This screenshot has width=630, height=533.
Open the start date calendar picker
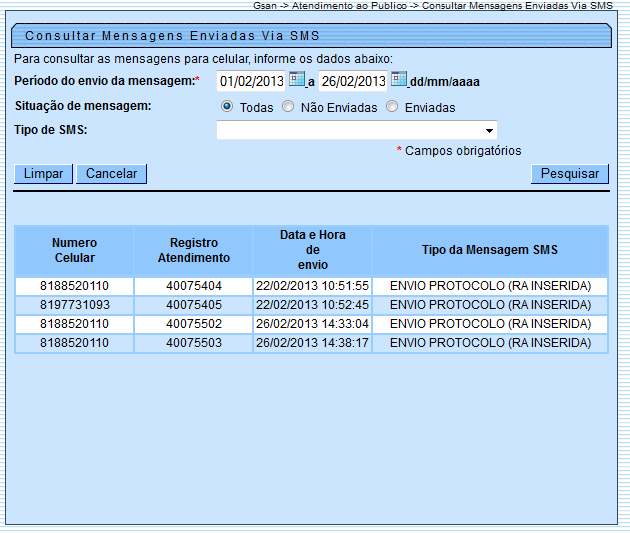pyautogui.click(x=297, y=80)
